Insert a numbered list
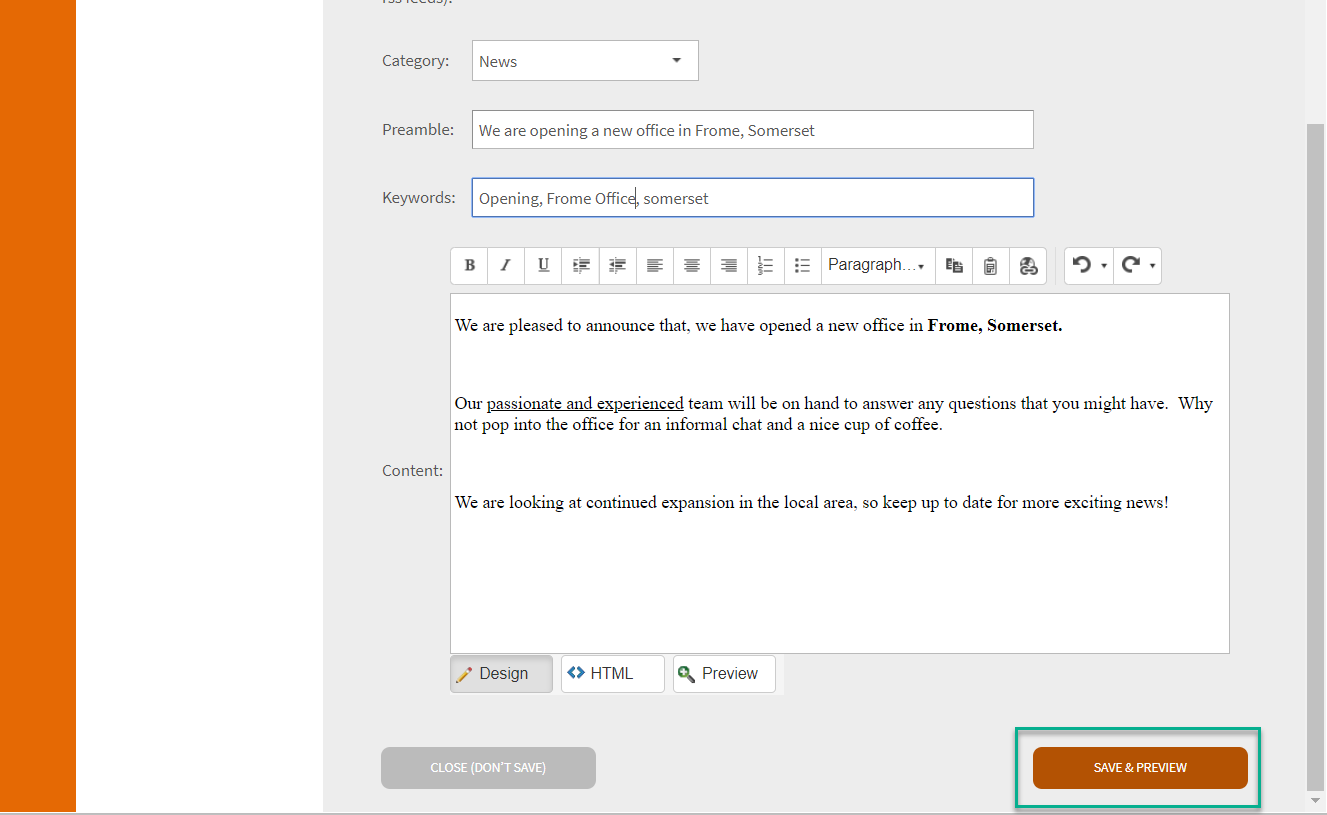Image resolution: width=1327 pixels, height=815 pixels. (766, 266)
